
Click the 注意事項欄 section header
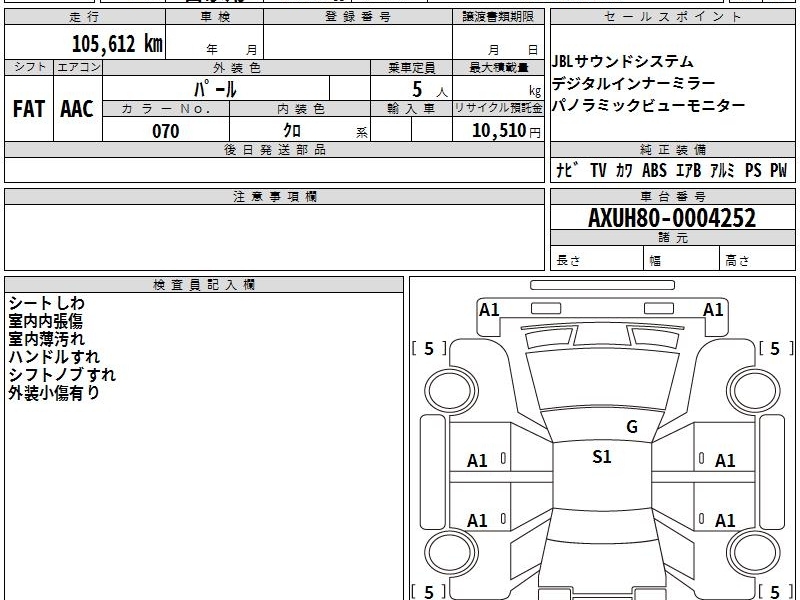click(274, 196)
